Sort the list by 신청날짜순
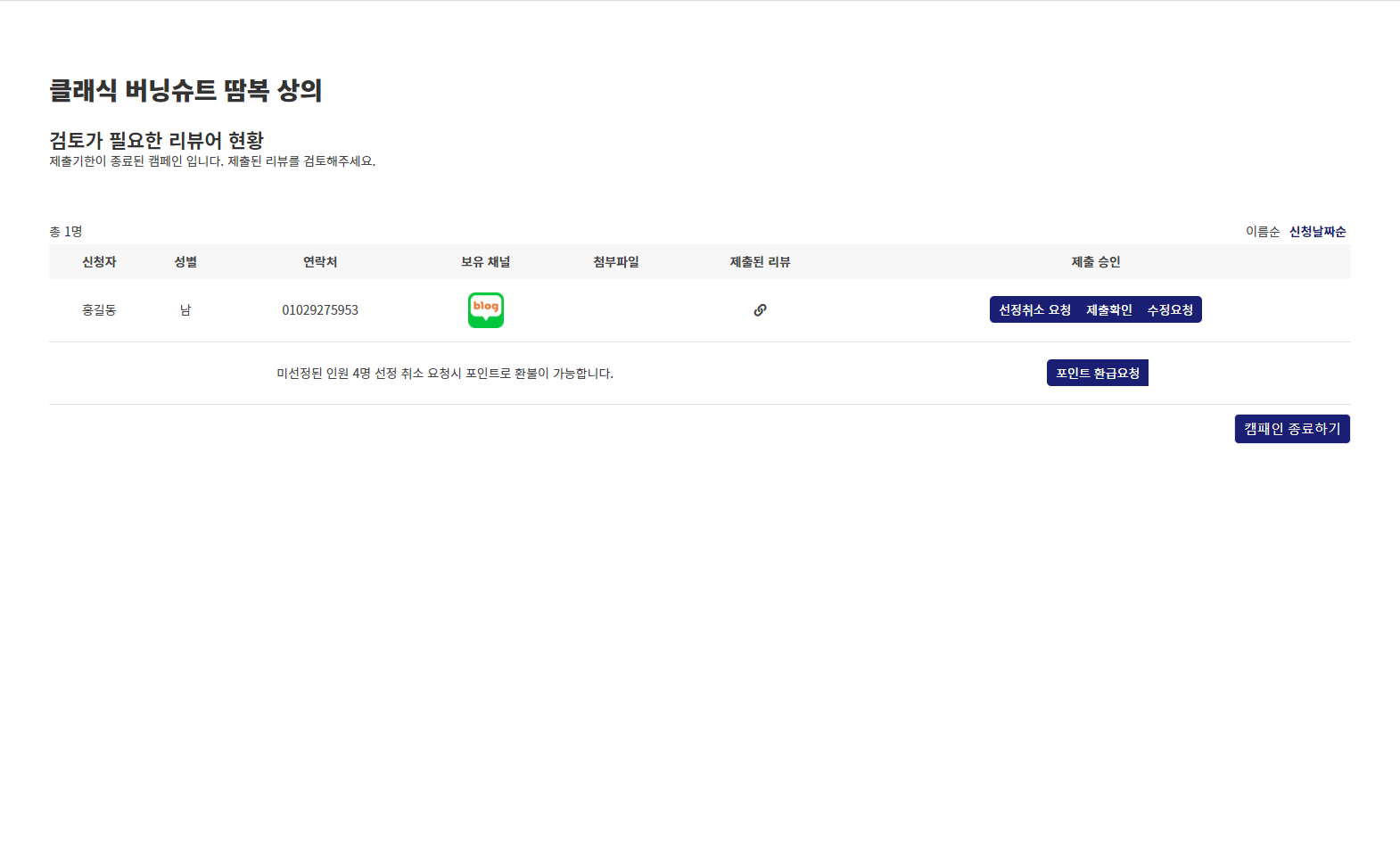This screenshot has height=864, width=1400. click(x=1317, y=232)
